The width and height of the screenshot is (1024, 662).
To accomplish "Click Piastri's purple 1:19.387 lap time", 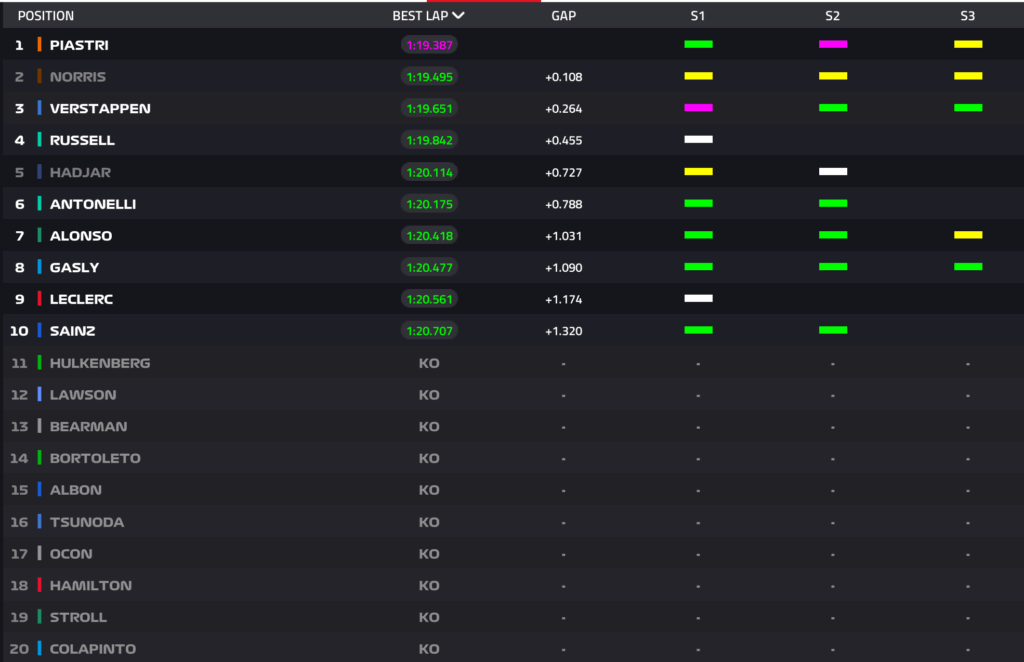I will point(429,45).
